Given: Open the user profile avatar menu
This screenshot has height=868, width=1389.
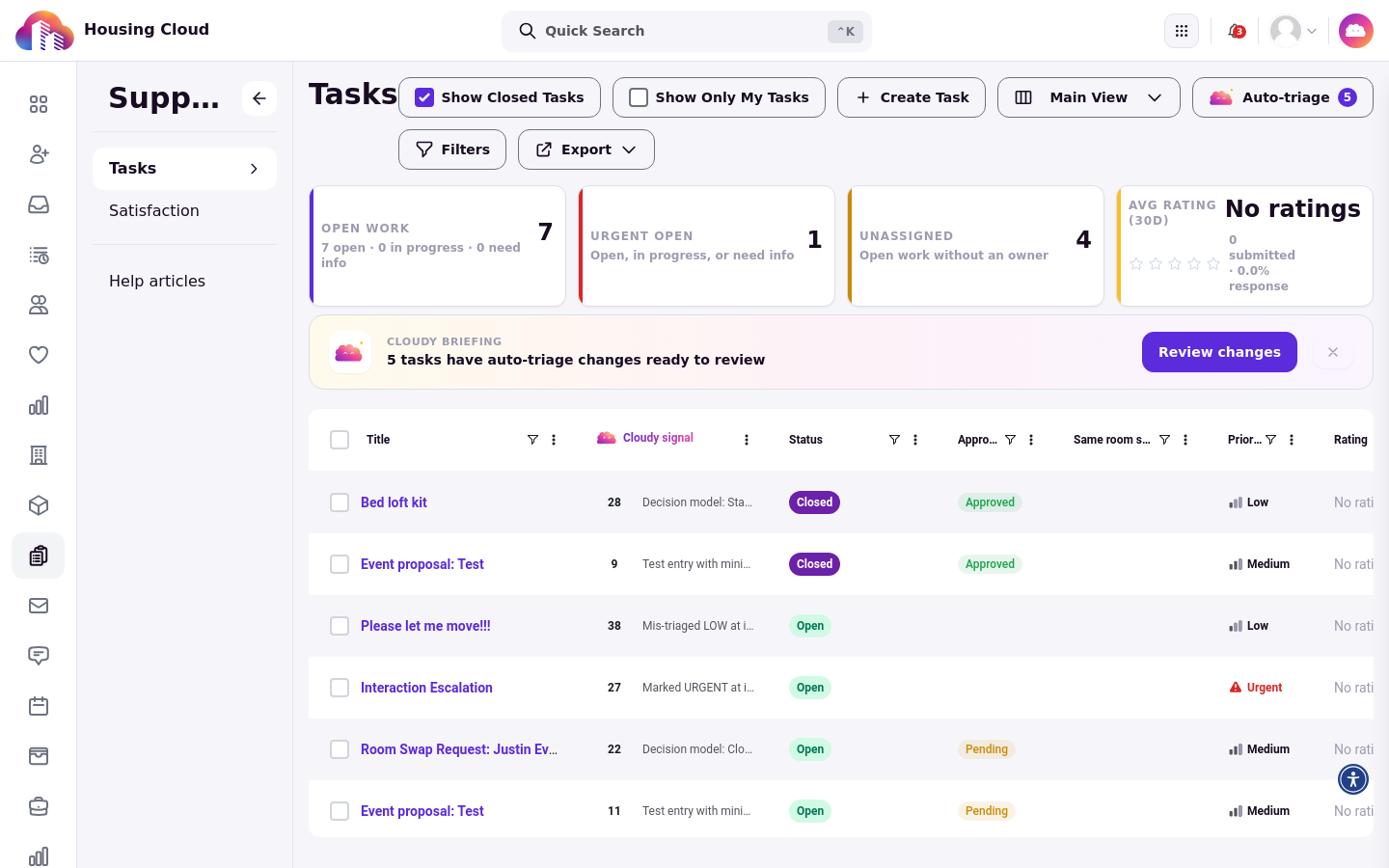Looking at the screenshot, I should point(1294,31).
